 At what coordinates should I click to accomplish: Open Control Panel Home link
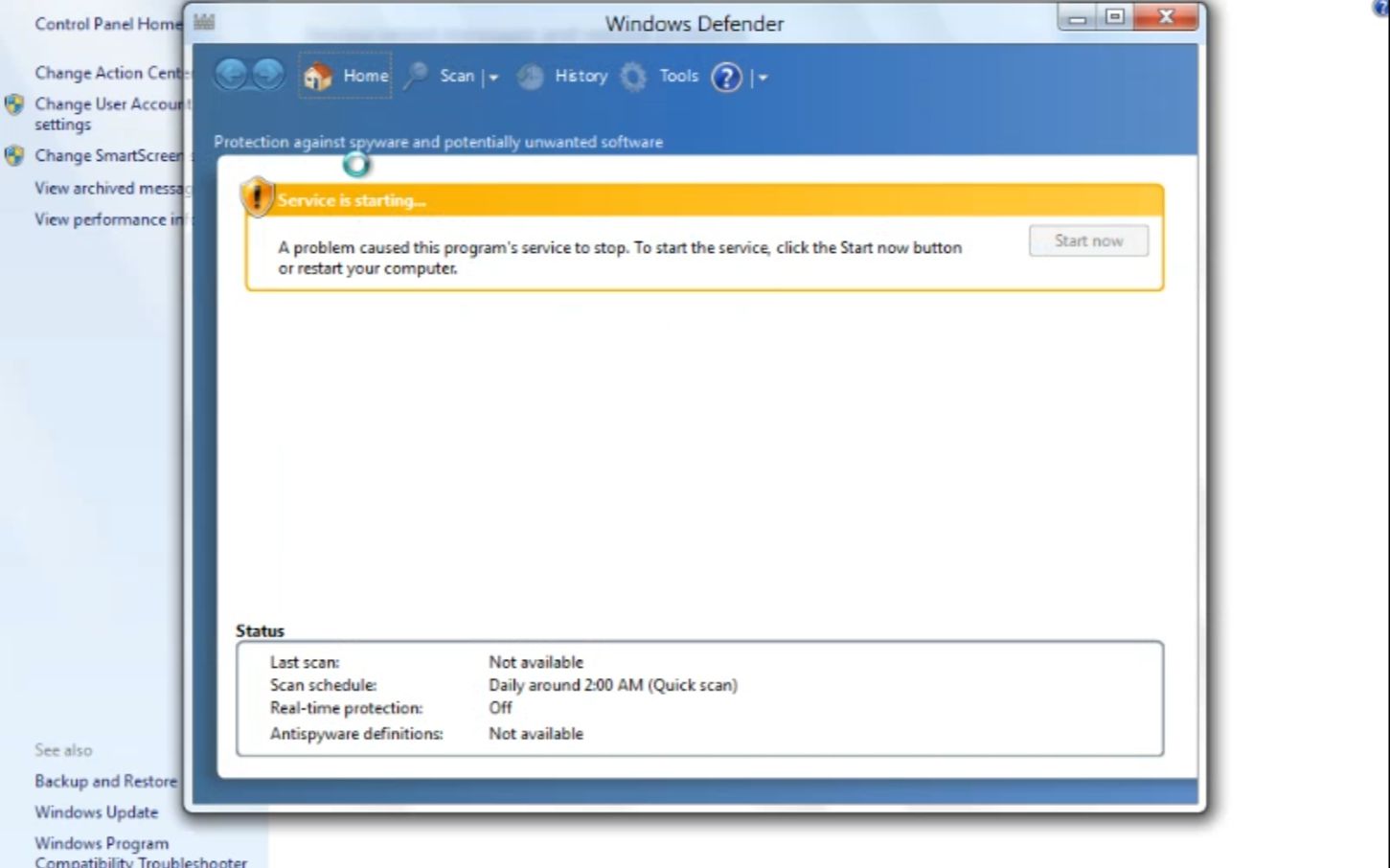(108, 24)
